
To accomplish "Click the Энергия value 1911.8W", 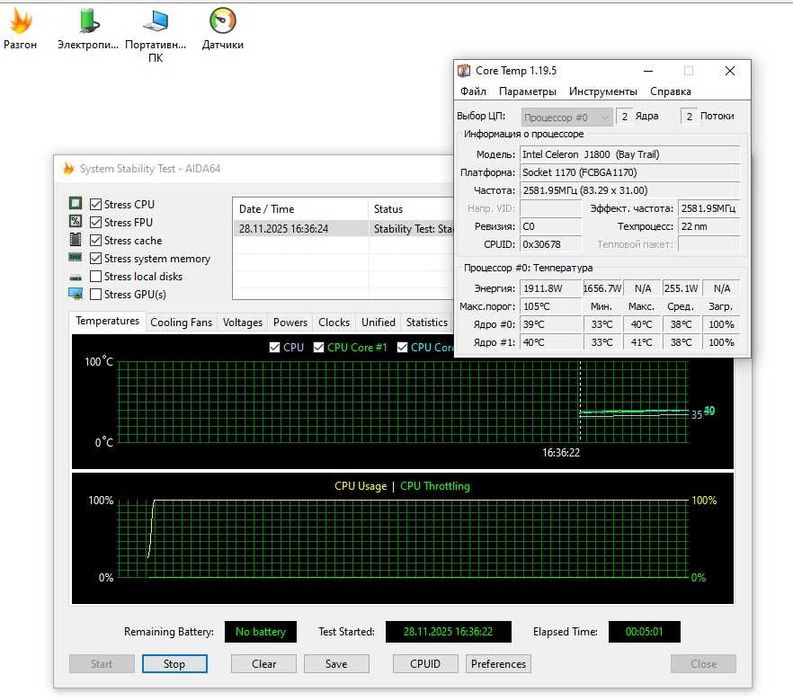I will pyautogui.click(x=551, y=288).
